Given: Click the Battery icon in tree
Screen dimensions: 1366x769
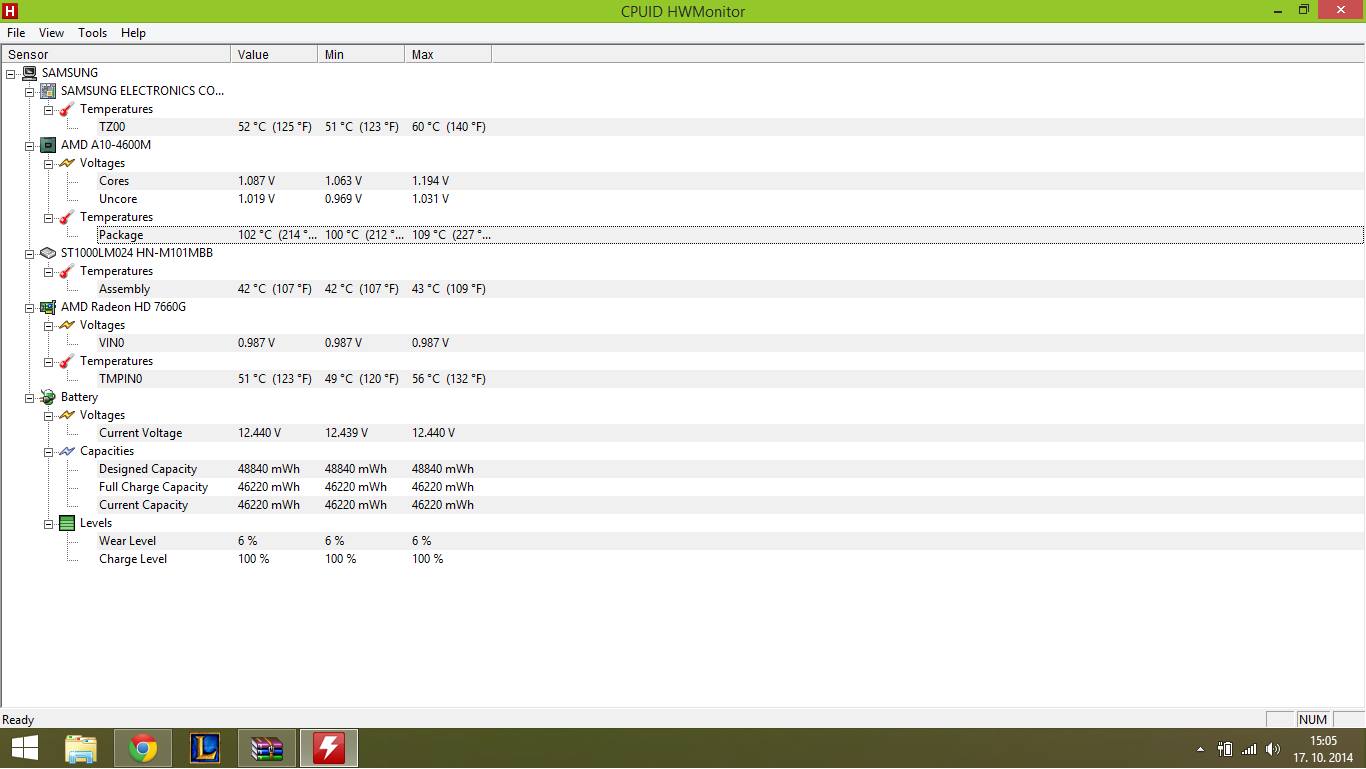Looking at the screenshot, I should [x=48, y=397].
